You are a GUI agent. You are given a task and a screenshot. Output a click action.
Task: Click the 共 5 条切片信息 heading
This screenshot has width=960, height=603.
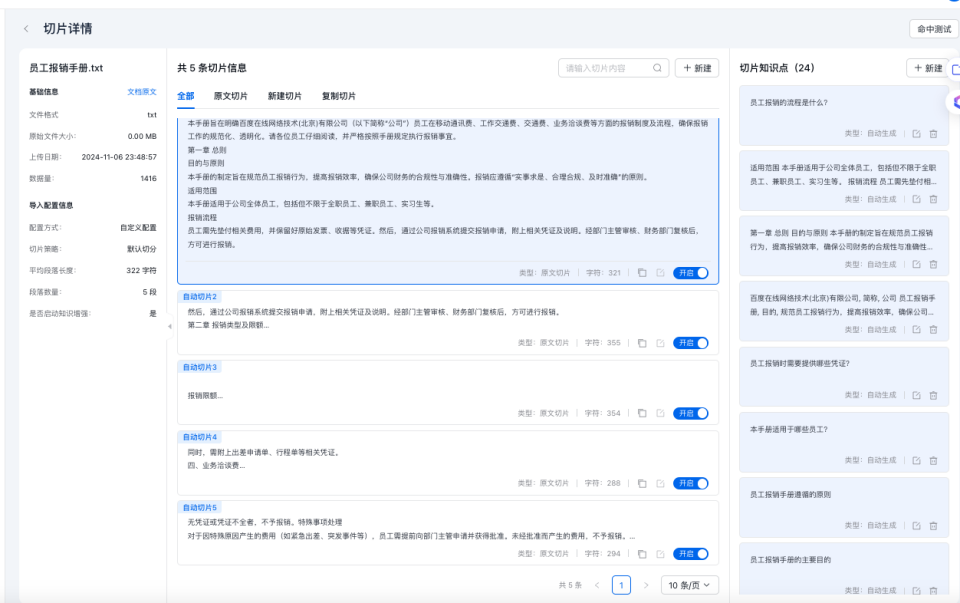click(212, 68)
